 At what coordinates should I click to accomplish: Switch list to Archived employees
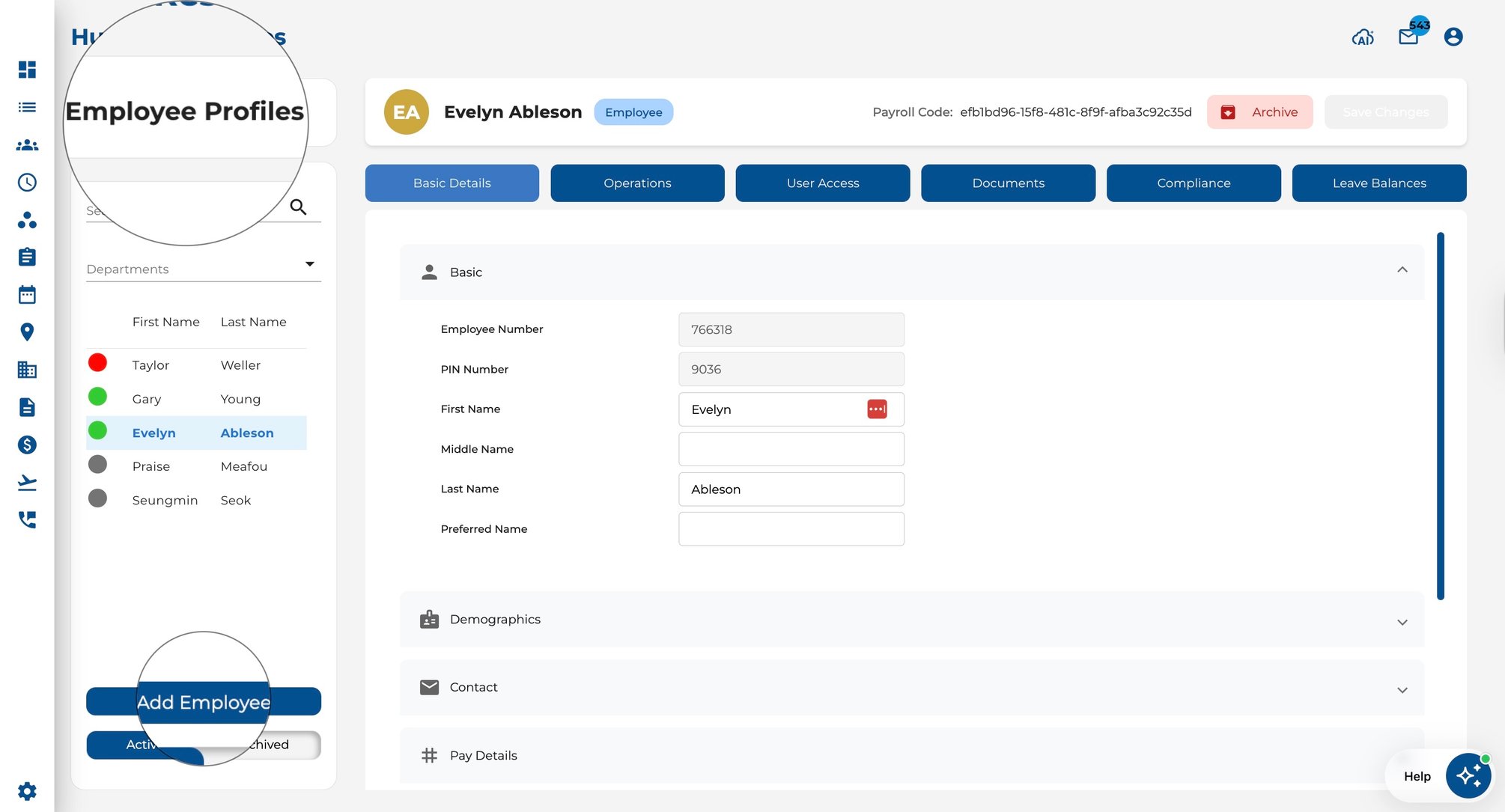point(263,745)
